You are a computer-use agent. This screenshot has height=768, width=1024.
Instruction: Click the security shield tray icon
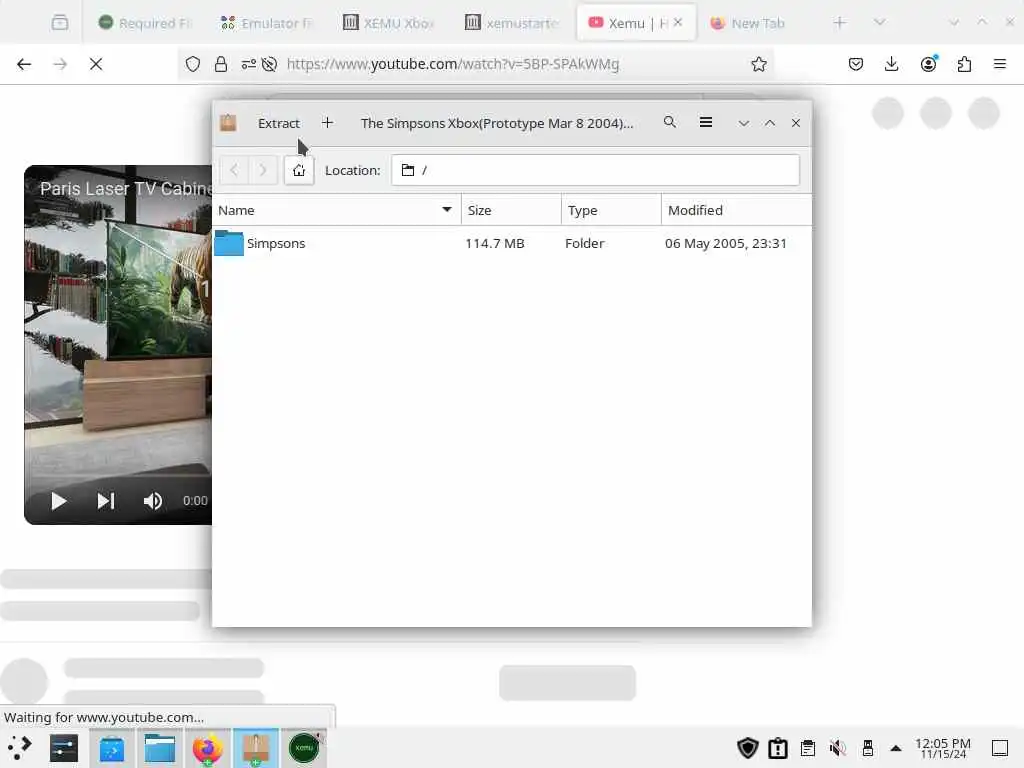(748, 748)
